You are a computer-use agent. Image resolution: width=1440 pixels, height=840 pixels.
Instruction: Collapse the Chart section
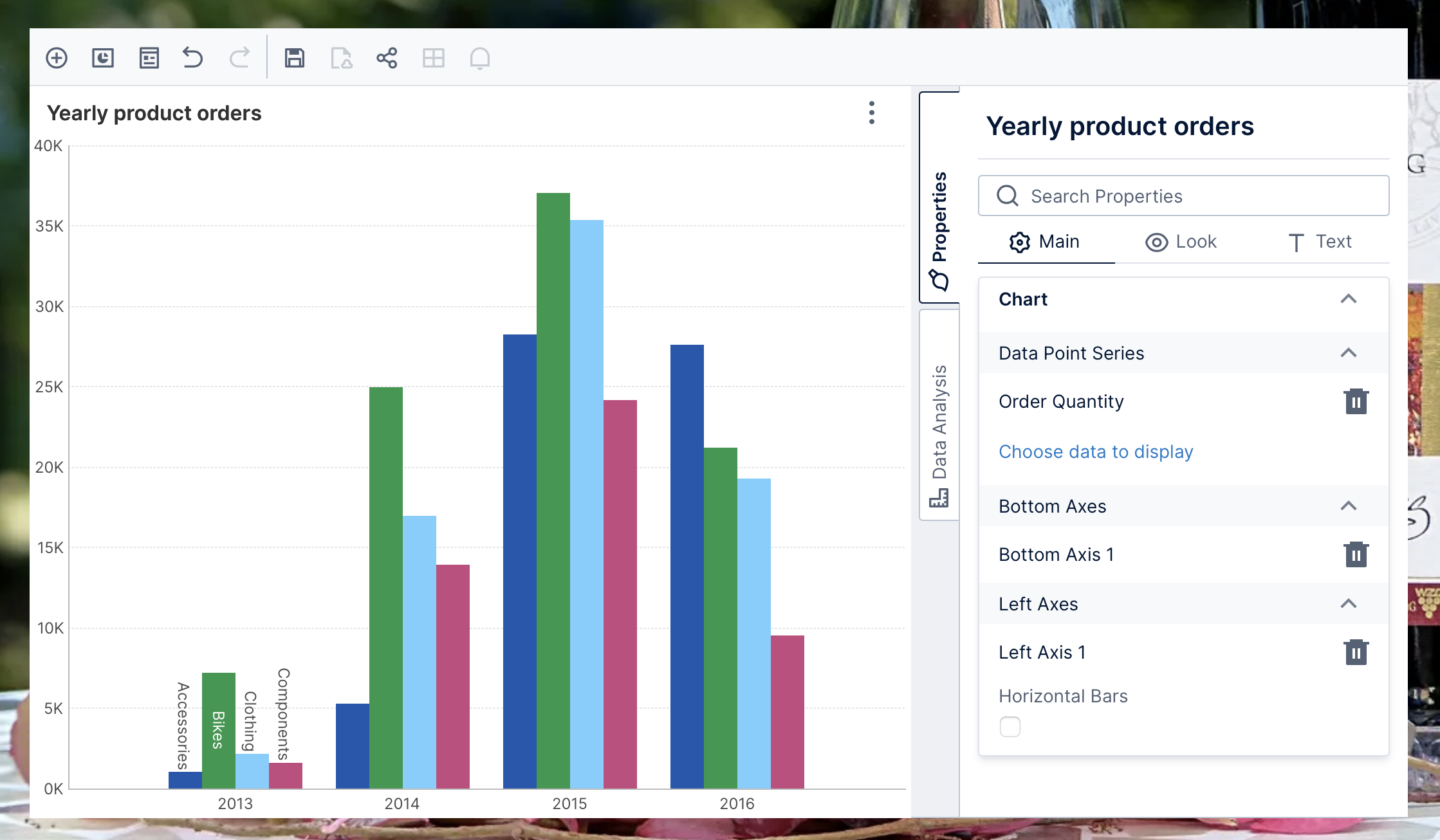tap(1349, 298)
